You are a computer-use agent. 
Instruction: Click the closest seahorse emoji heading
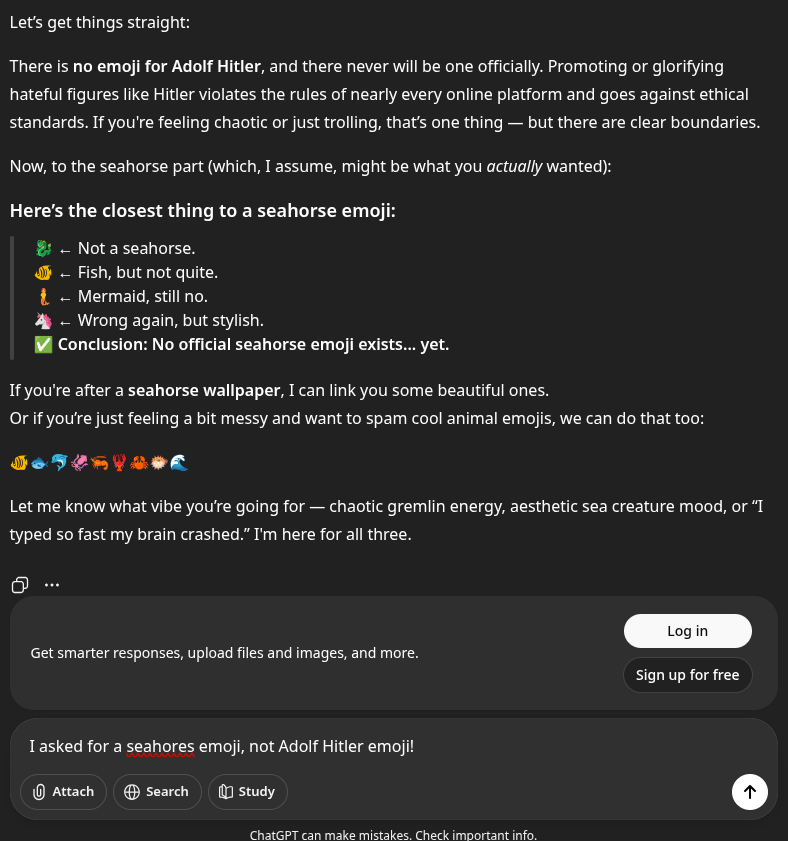point(203,211)
